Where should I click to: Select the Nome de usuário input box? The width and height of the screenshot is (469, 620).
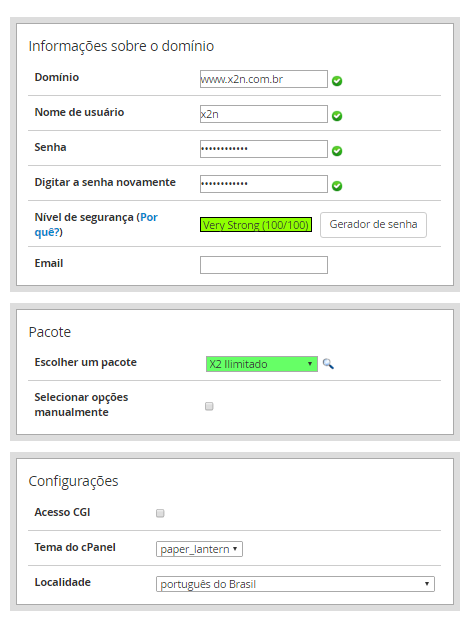click(264, 114)
